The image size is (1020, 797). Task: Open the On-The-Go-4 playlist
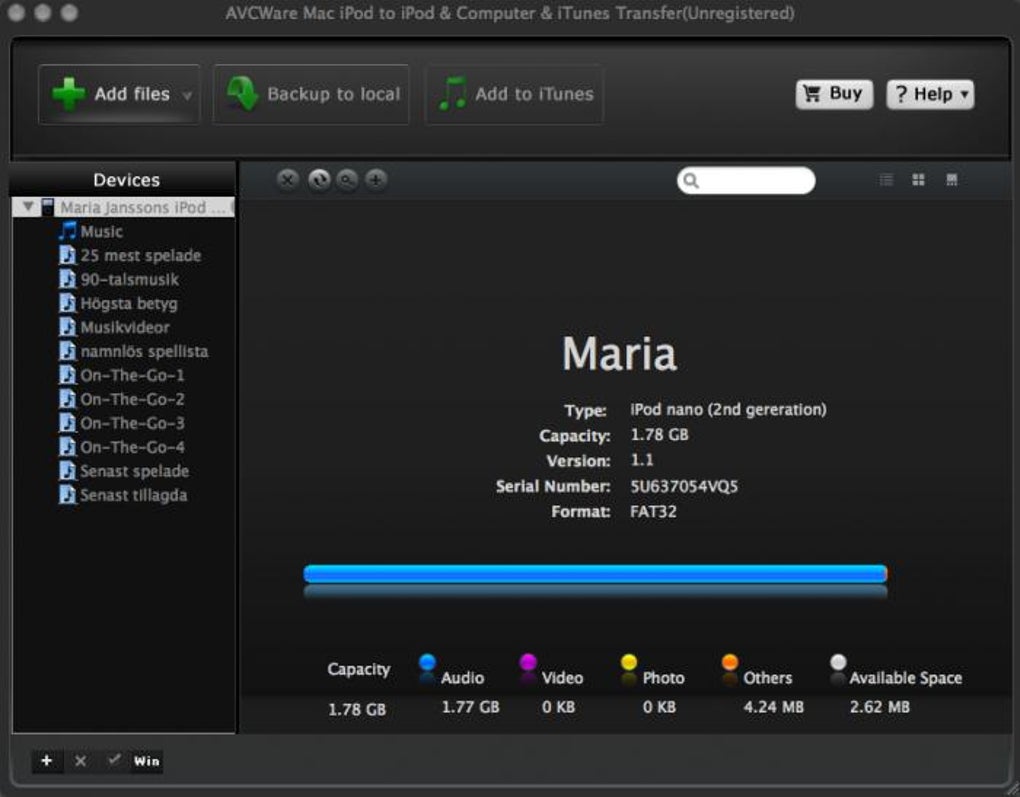132,448
